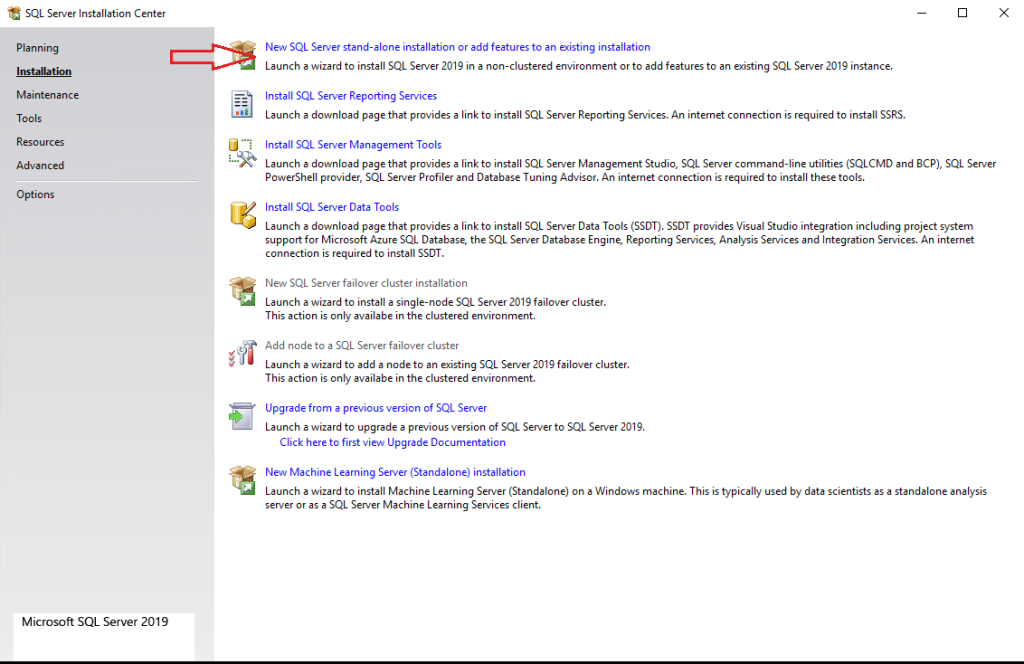This screenshot has width=1024, height=664.
Task: Switch to the Maintenance section
Action: coord(47,94)
